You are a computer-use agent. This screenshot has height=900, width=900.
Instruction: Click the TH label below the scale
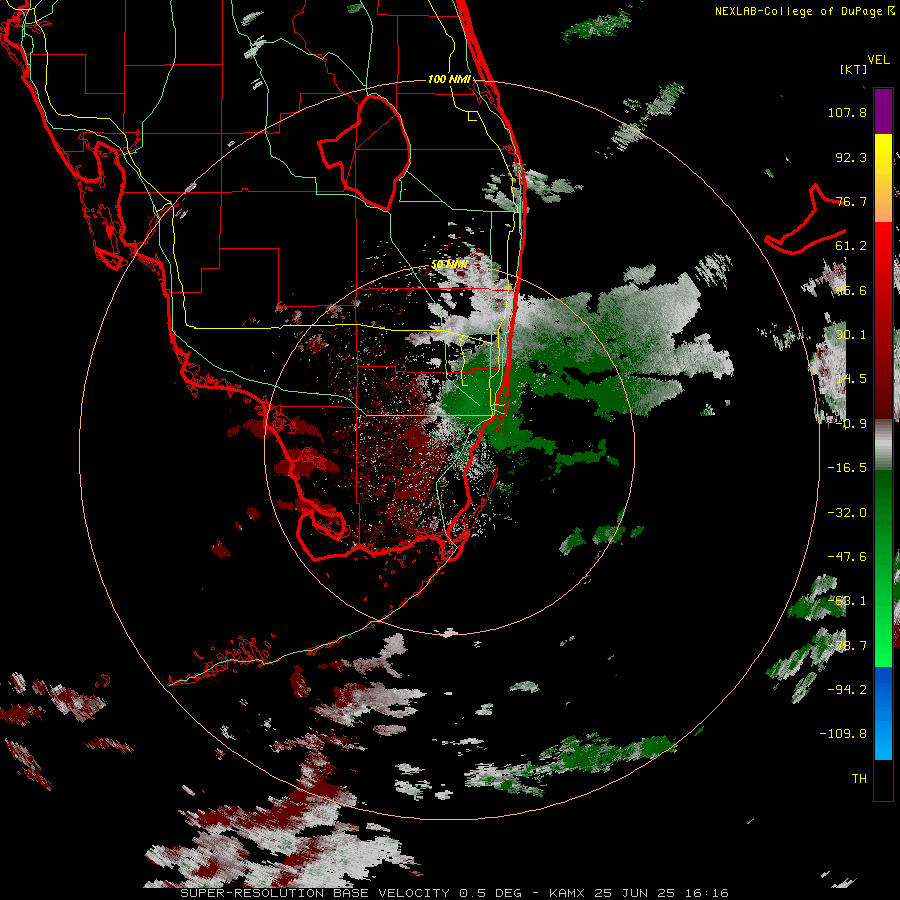859,779
